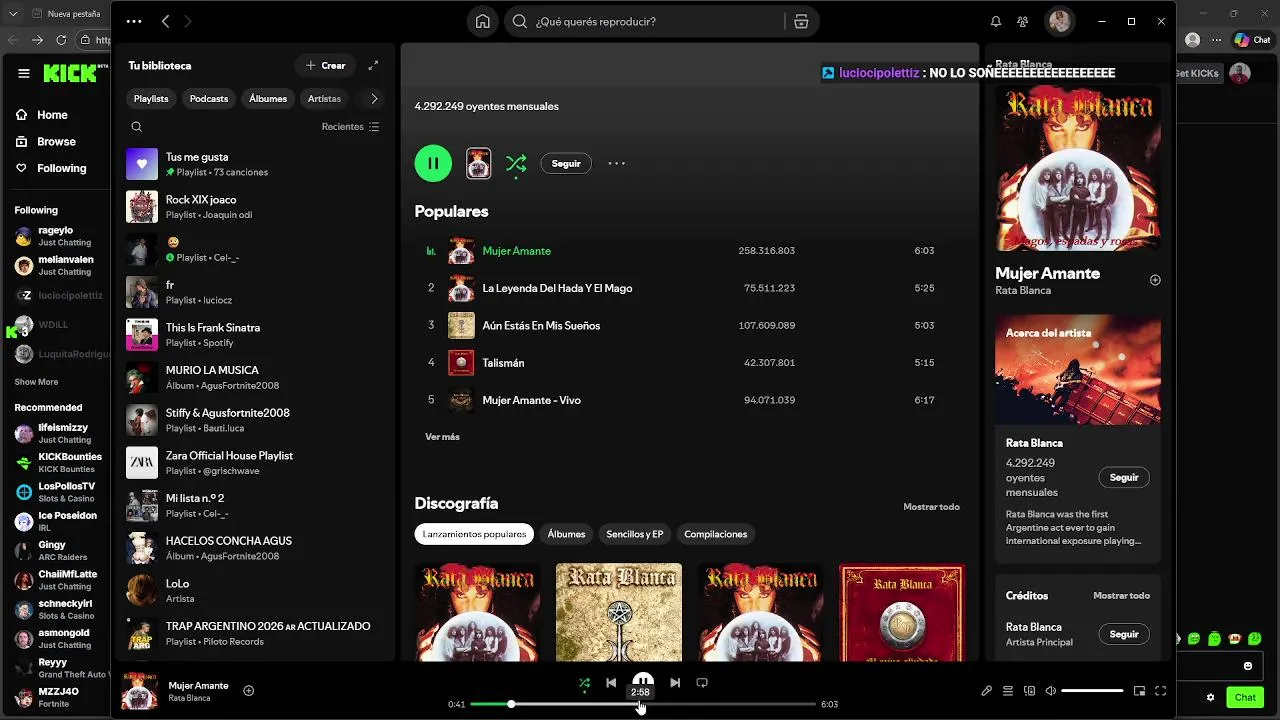Select the Compilaciones tab
Screen dimensions: 1280x720
tap(716, 534)
